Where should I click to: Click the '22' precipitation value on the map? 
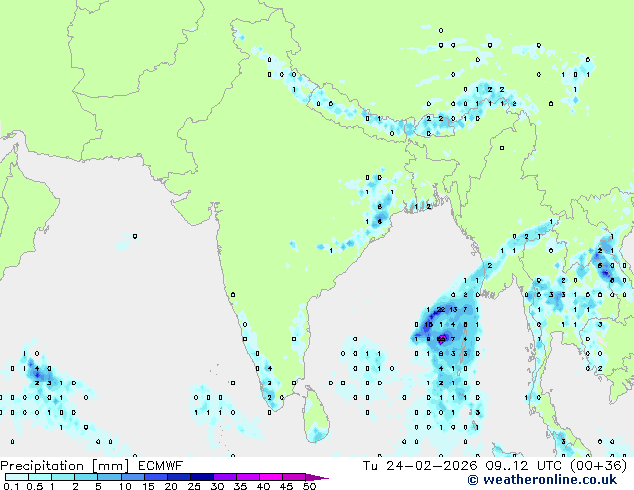(441, 310)
